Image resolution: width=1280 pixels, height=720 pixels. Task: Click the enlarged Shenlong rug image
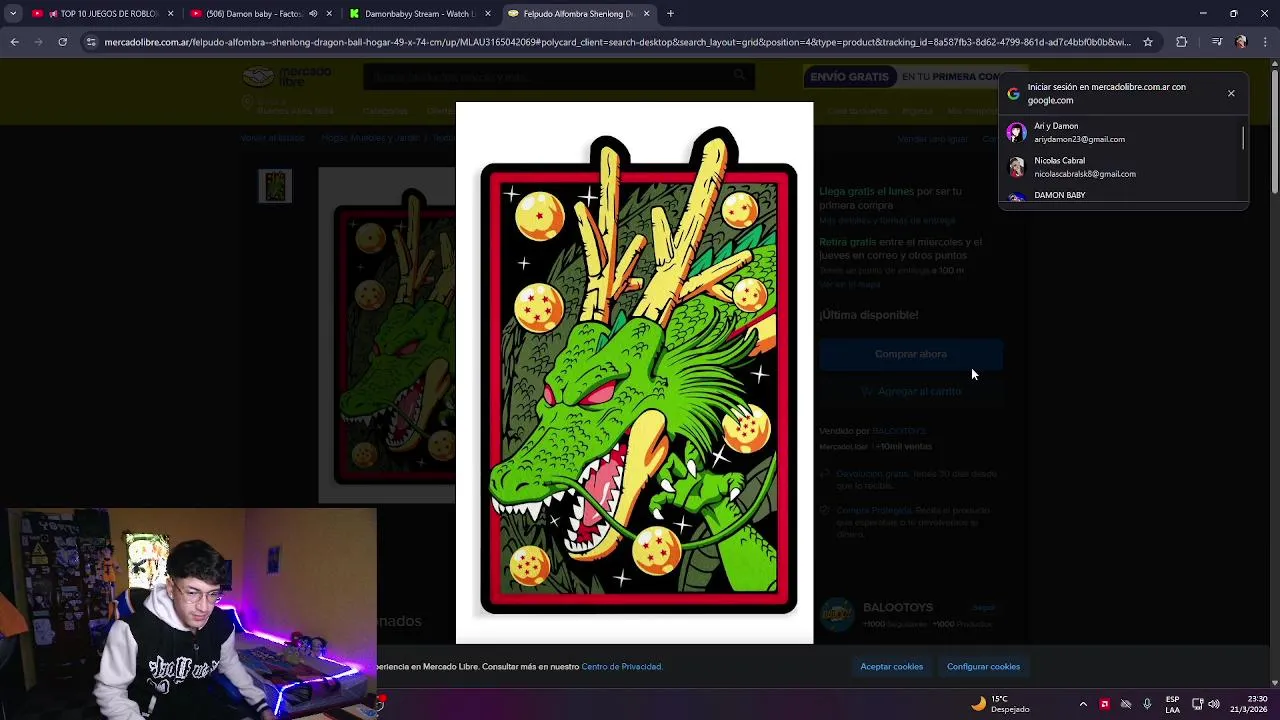(635, 372)
